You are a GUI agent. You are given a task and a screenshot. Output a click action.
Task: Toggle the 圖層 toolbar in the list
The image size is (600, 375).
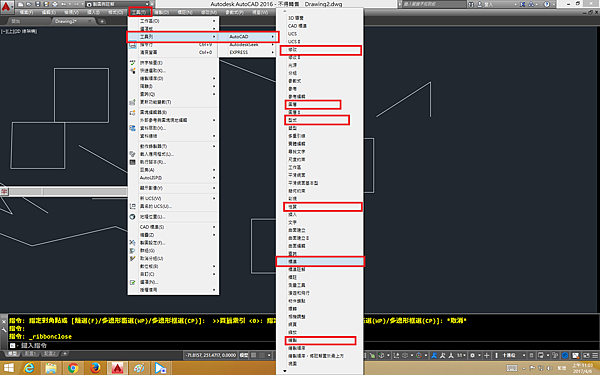320,104
